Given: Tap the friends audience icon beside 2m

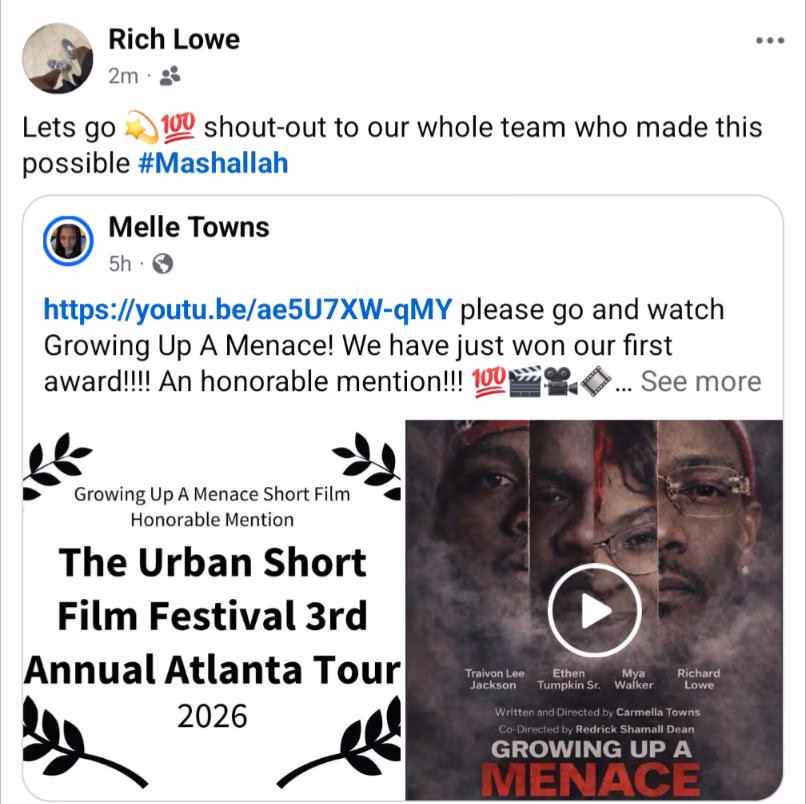Looking at the screenshot, I should coord(170,76).
